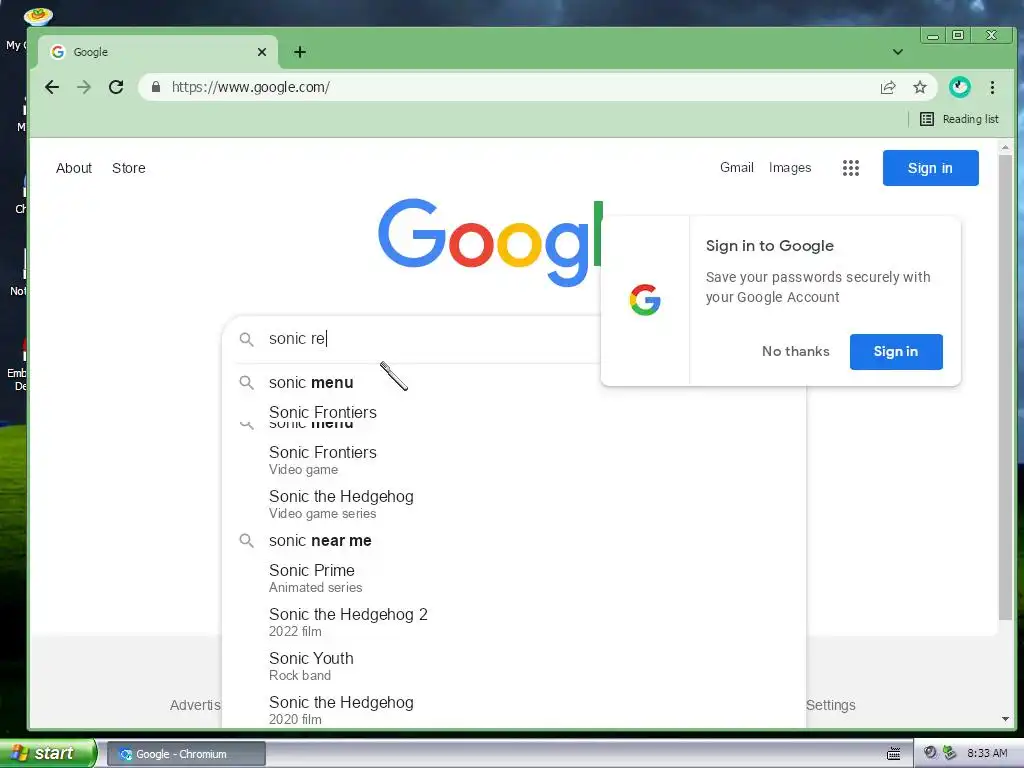Open the browser profile avatar
This screenshot has width=1024, height=768.
click(959, 87)
